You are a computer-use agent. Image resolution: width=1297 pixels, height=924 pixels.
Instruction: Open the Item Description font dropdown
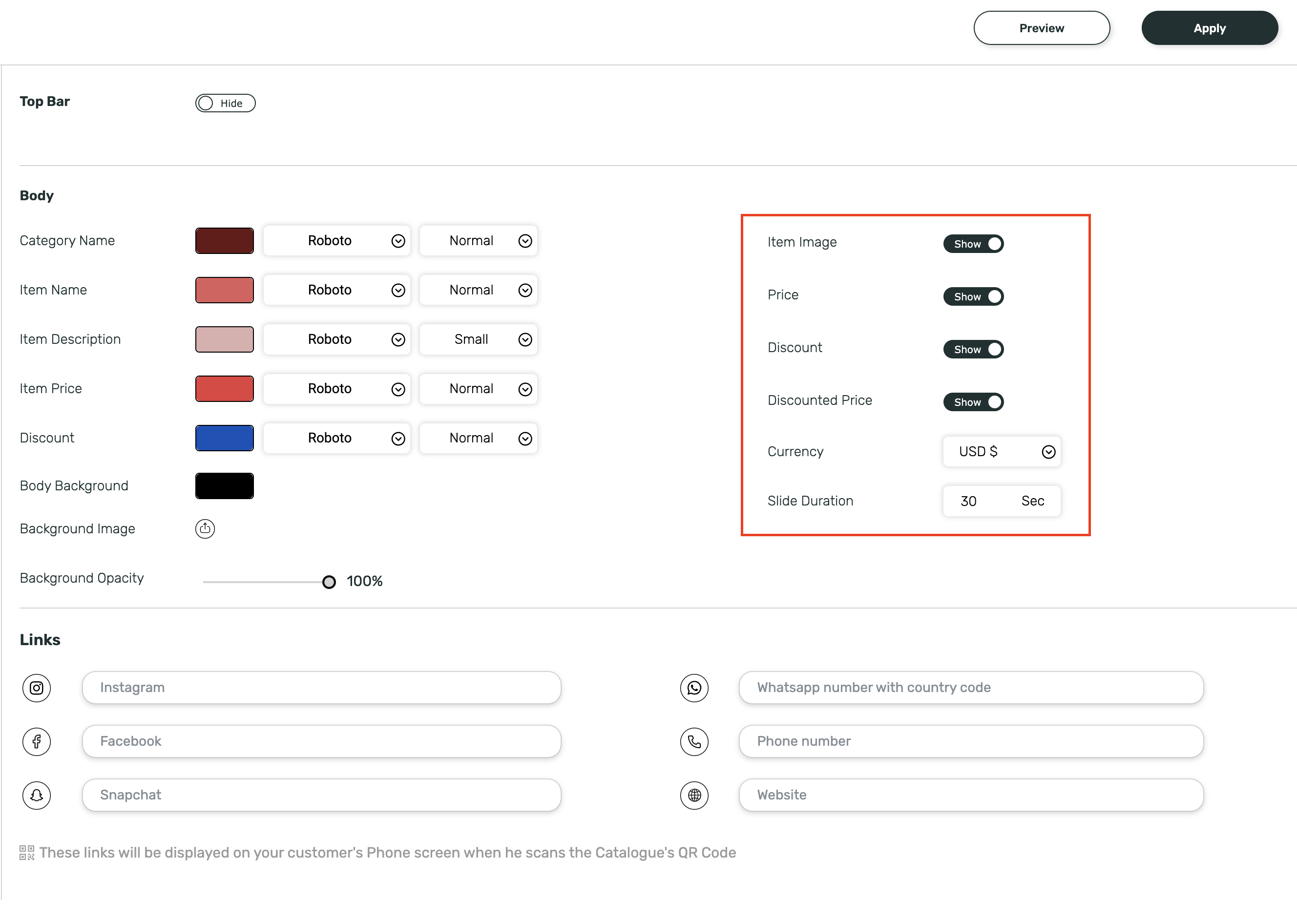[x=337, y=340]
